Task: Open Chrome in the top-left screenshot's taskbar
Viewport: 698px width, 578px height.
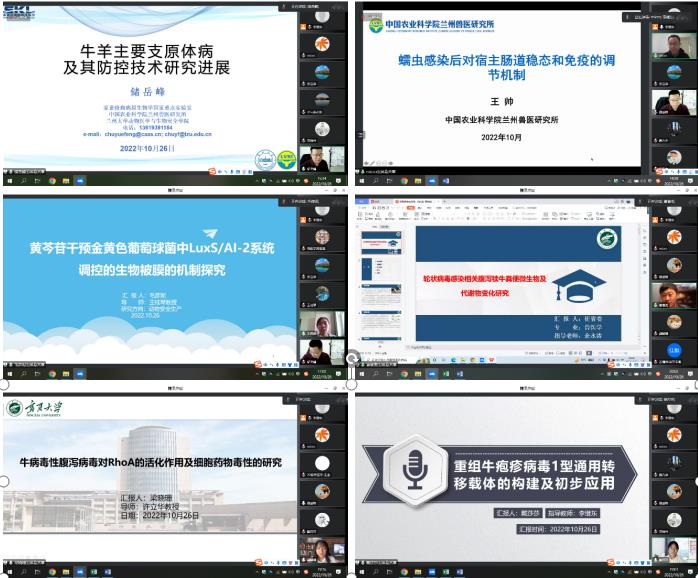Action: (x=51, y=182)
